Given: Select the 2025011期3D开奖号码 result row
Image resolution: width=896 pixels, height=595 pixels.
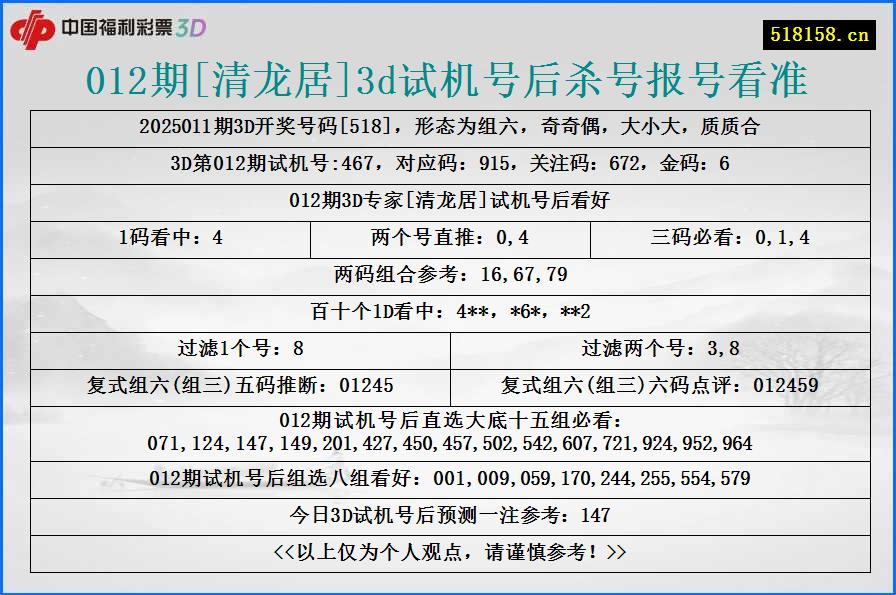Looking at the screenshot, I should pos(448,127).
